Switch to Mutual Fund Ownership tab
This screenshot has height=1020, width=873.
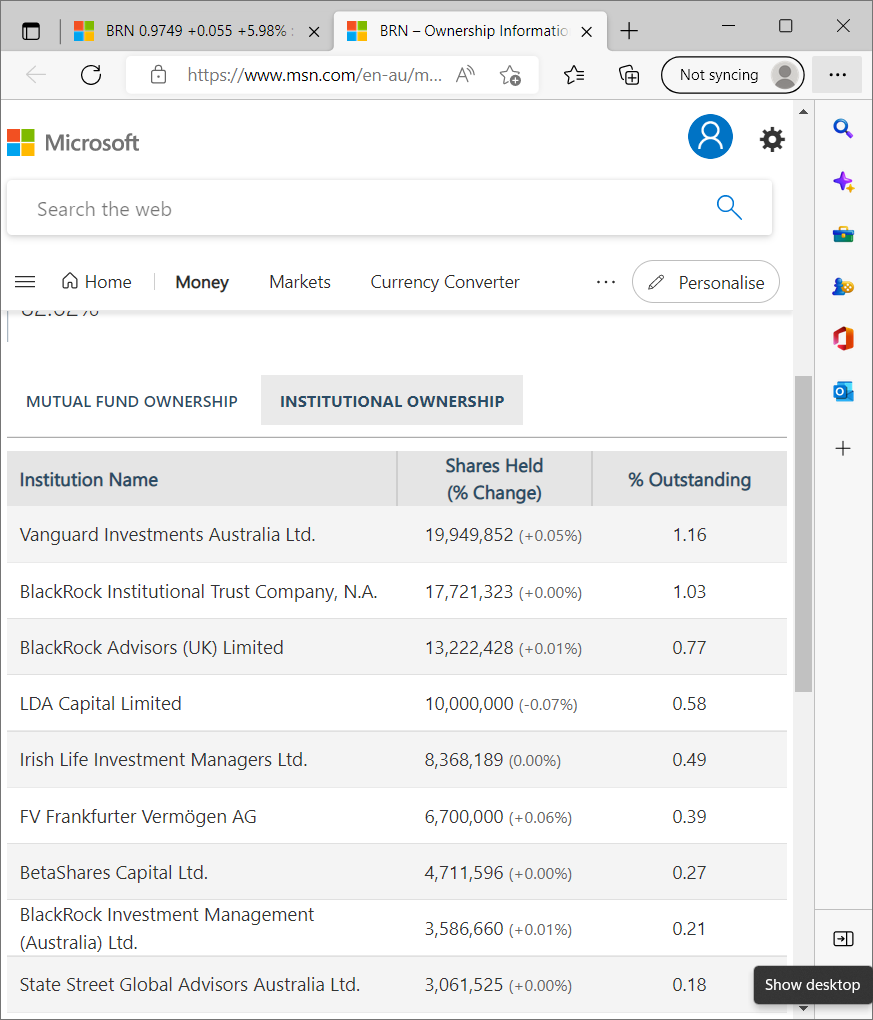(x=132, y=401)
